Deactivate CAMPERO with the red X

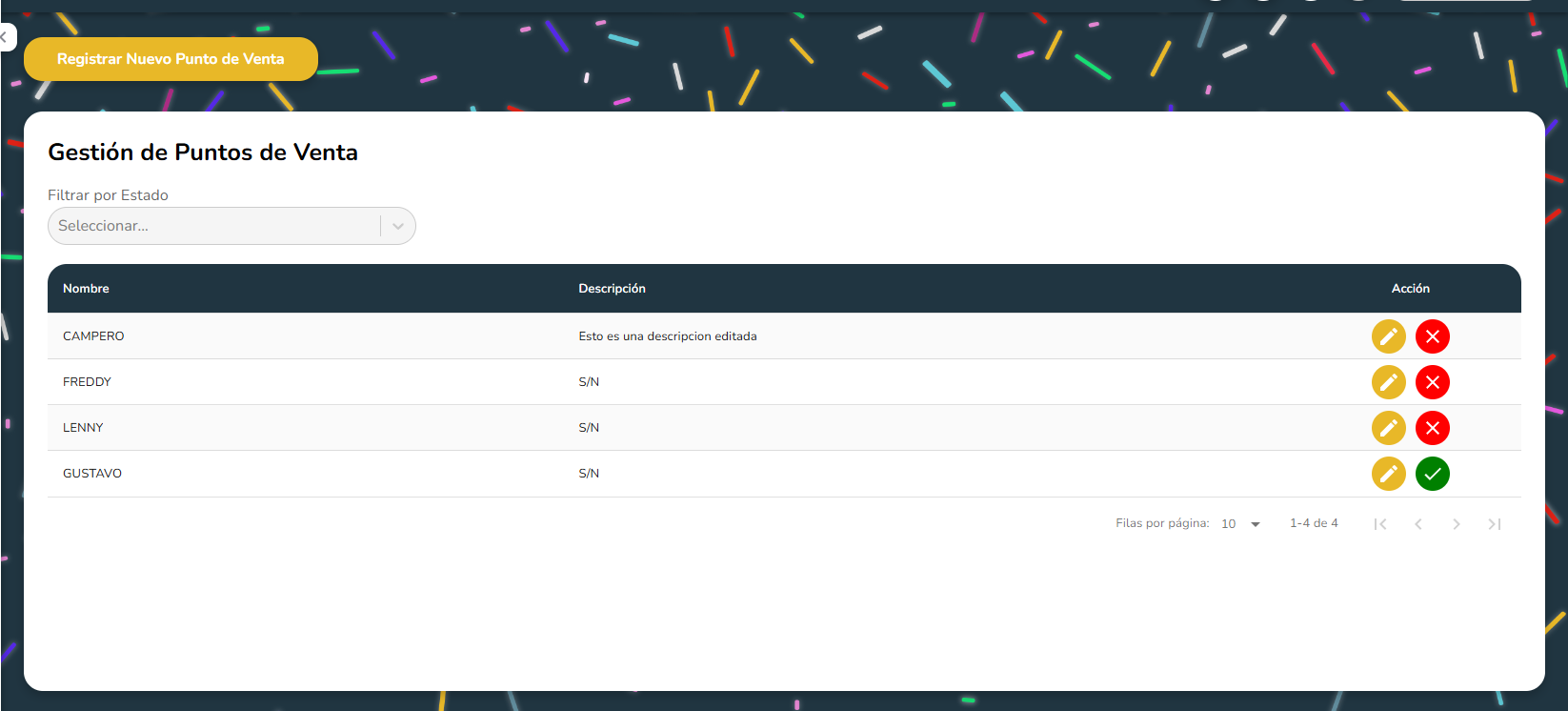coord(1432,336)
